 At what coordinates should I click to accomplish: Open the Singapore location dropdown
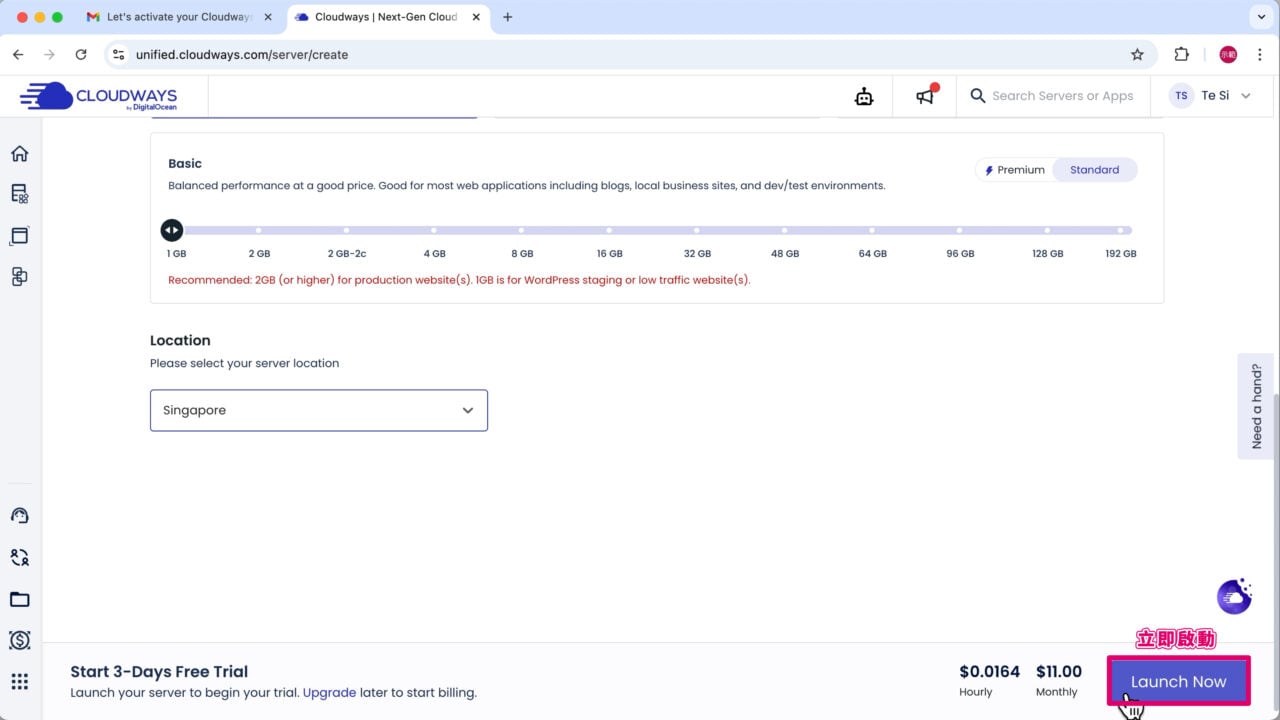tap(318, 410)
